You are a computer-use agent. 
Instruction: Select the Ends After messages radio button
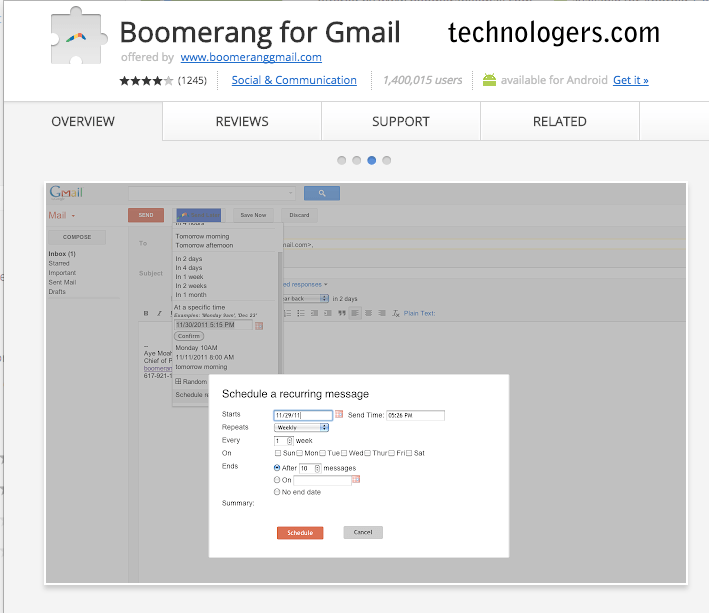277,468
